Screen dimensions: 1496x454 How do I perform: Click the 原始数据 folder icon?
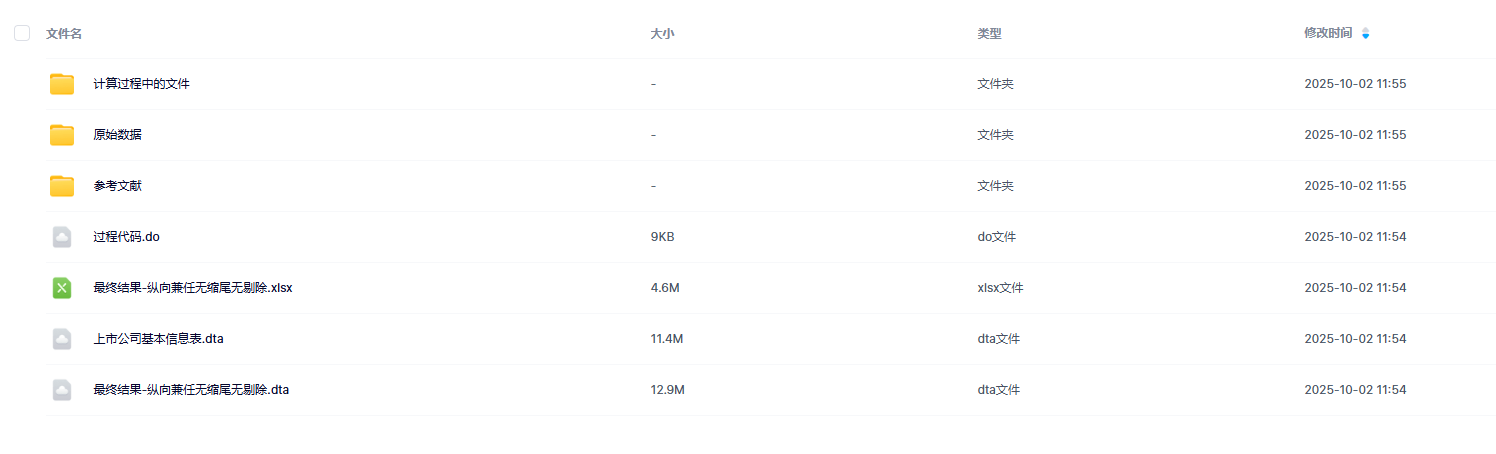[x=62, y=135]
